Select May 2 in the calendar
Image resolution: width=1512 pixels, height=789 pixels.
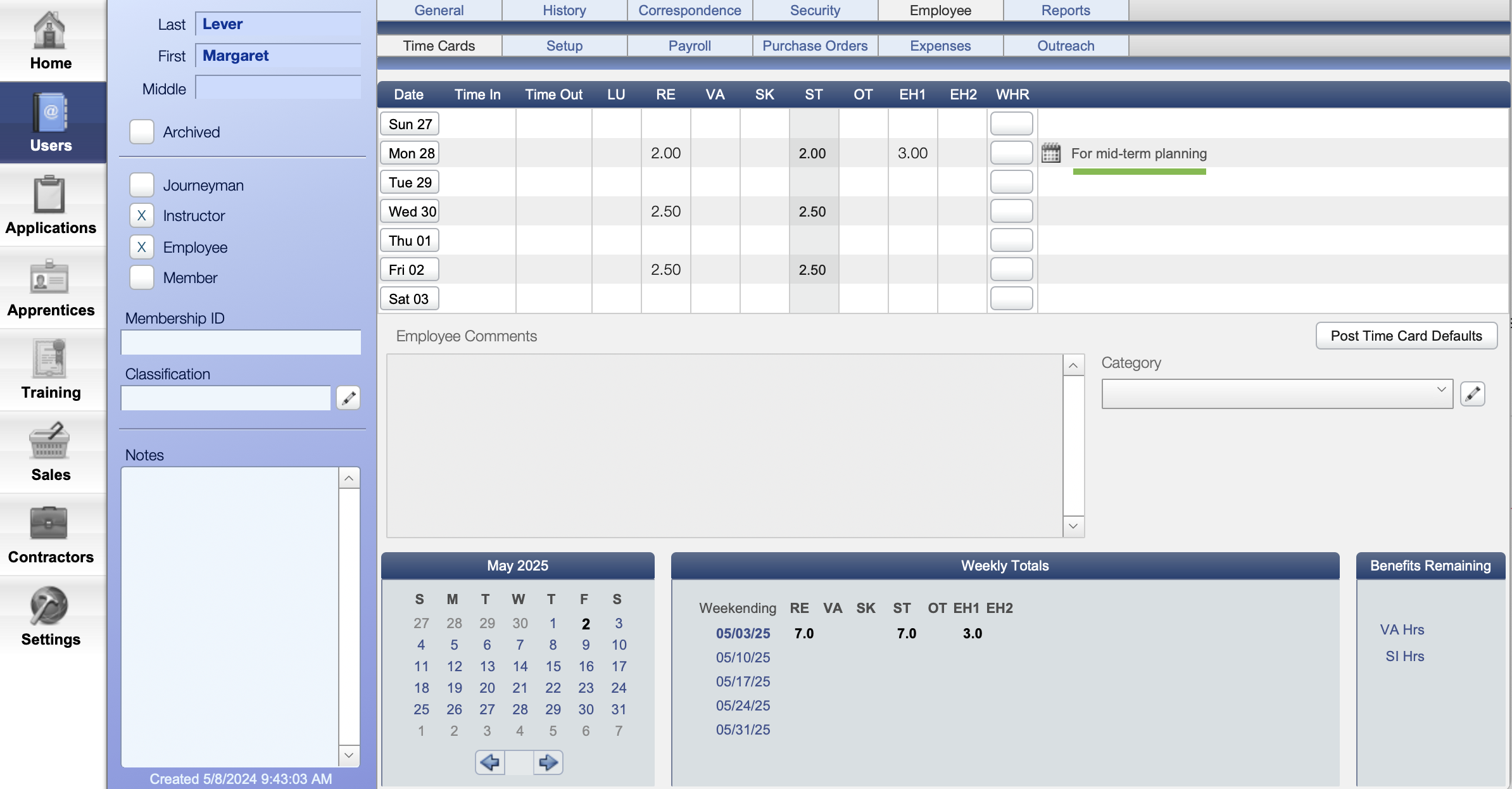tap(586, 623)
